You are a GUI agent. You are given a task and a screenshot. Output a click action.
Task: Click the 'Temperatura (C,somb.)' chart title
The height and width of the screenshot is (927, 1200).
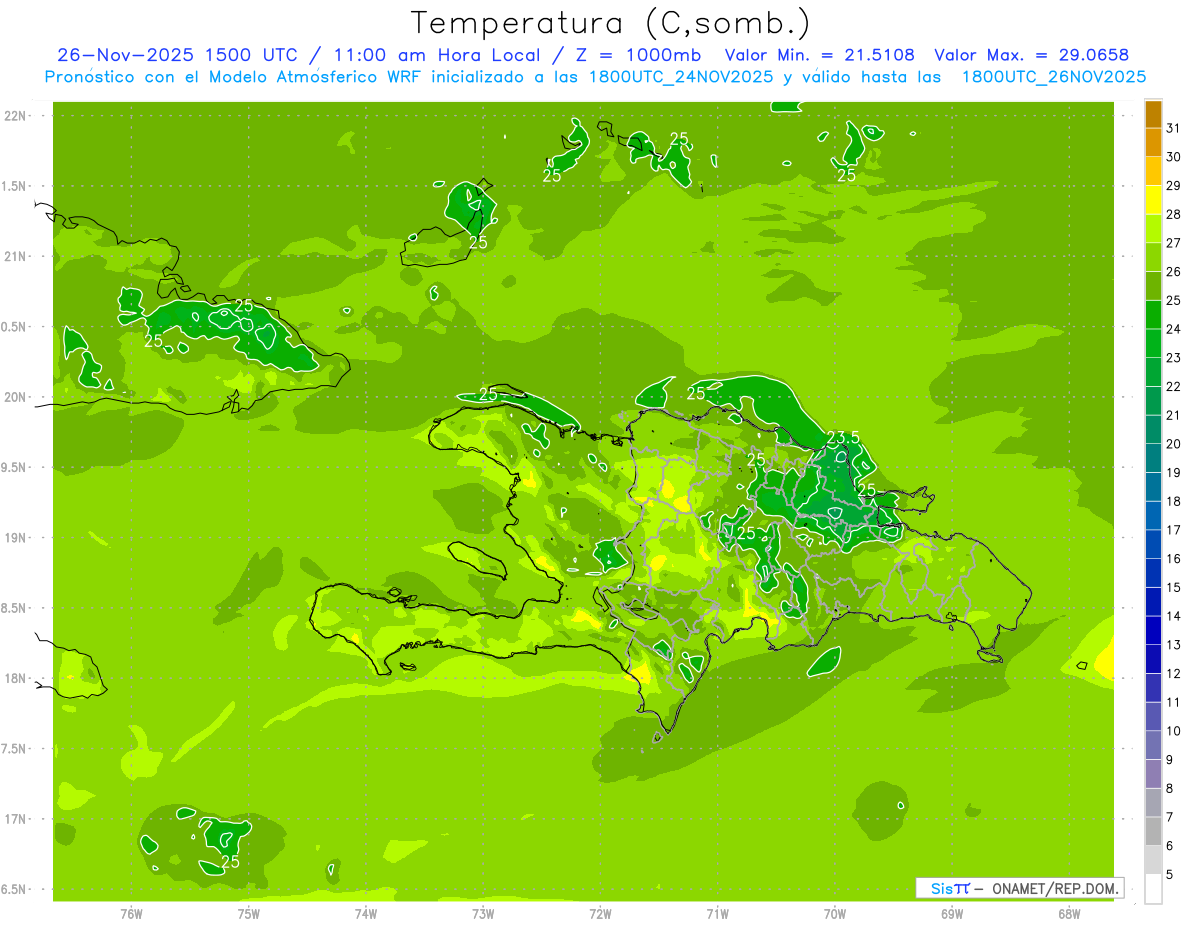click(610, 23)
